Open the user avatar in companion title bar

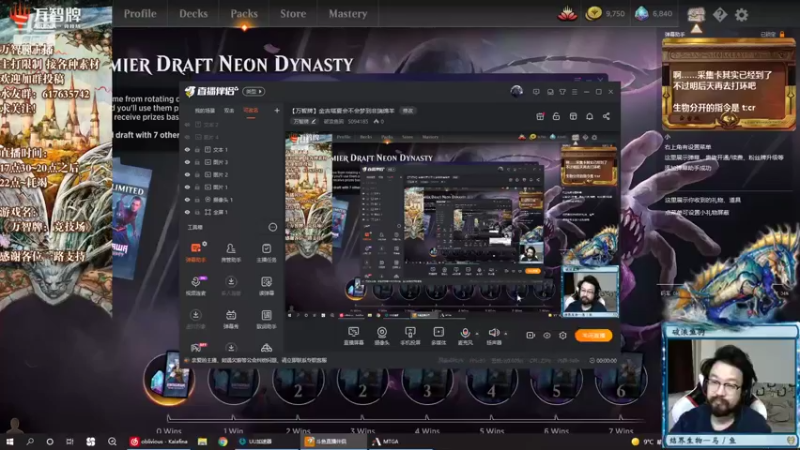coord(516,91)
